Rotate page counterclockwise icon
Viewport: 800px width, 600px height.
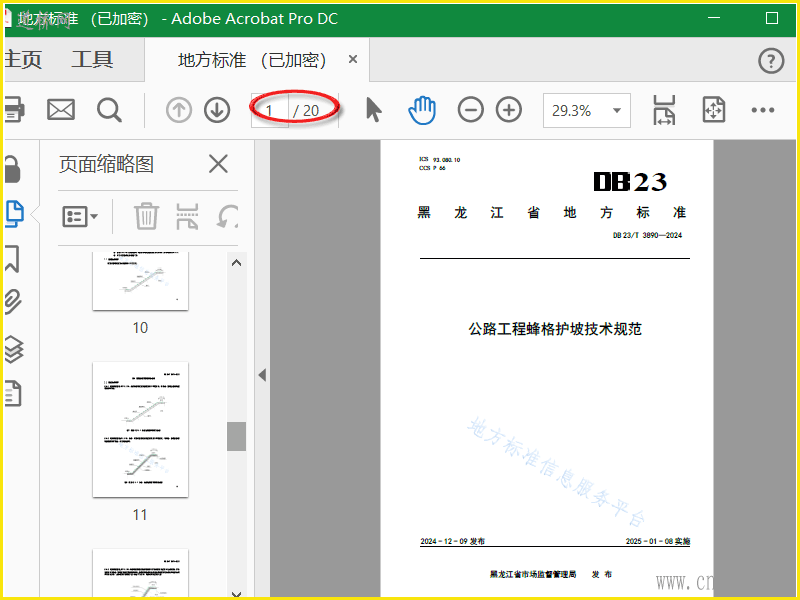coord(228,216)
